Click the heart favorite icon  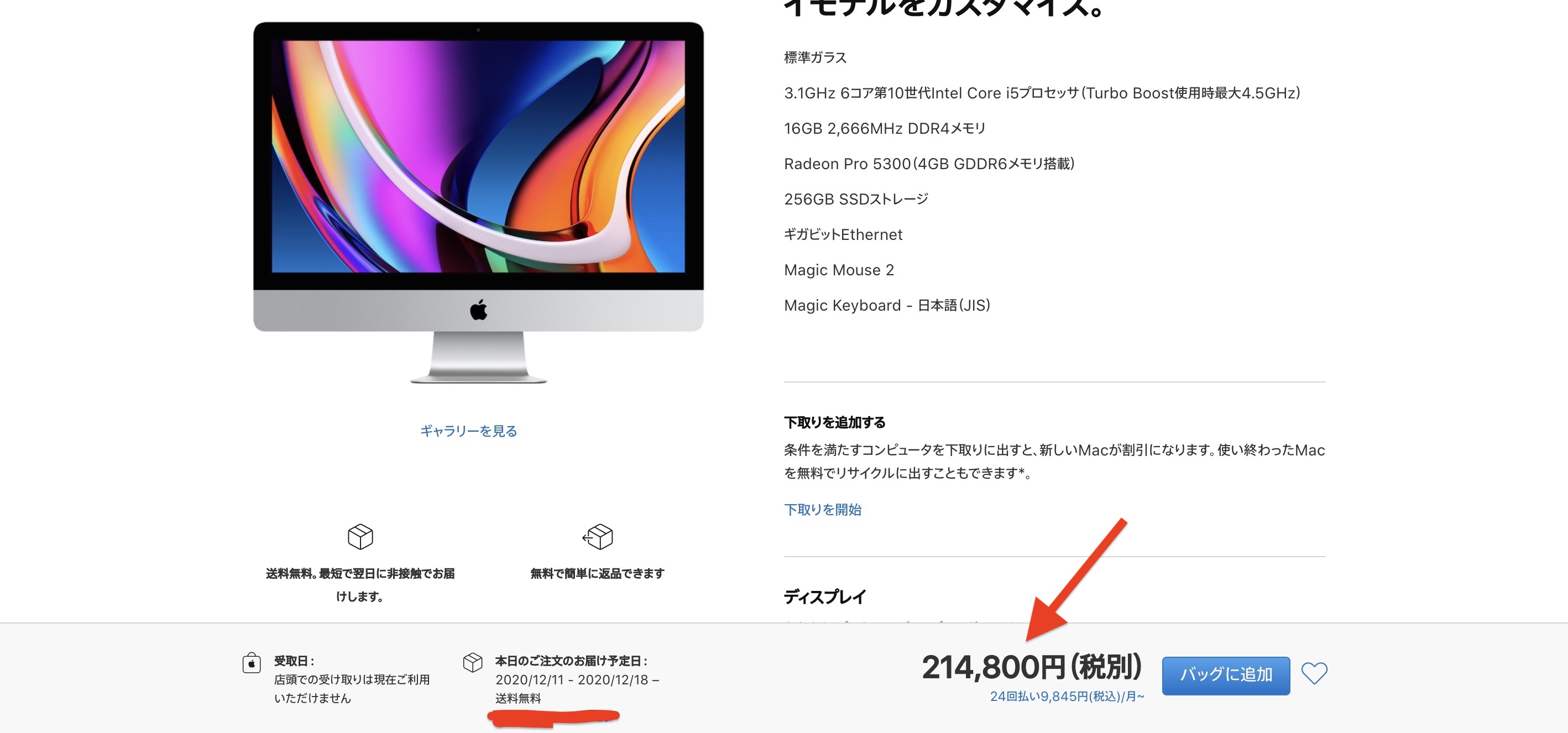coord(1314,673)
